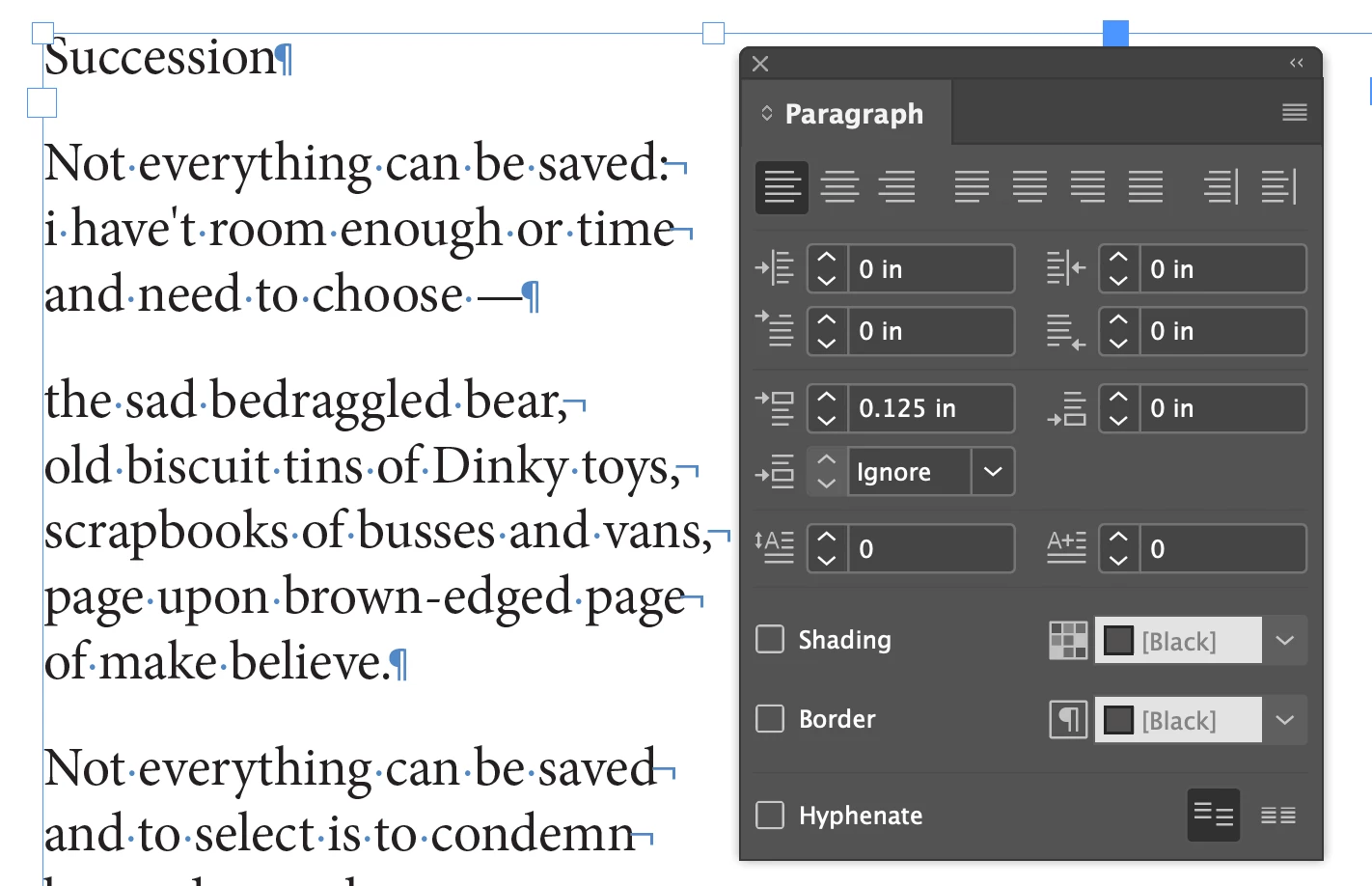This screenshot has height=886, width=1372.
Task: Click the Last Line Right Indent icon
Action: (1066, 330)
